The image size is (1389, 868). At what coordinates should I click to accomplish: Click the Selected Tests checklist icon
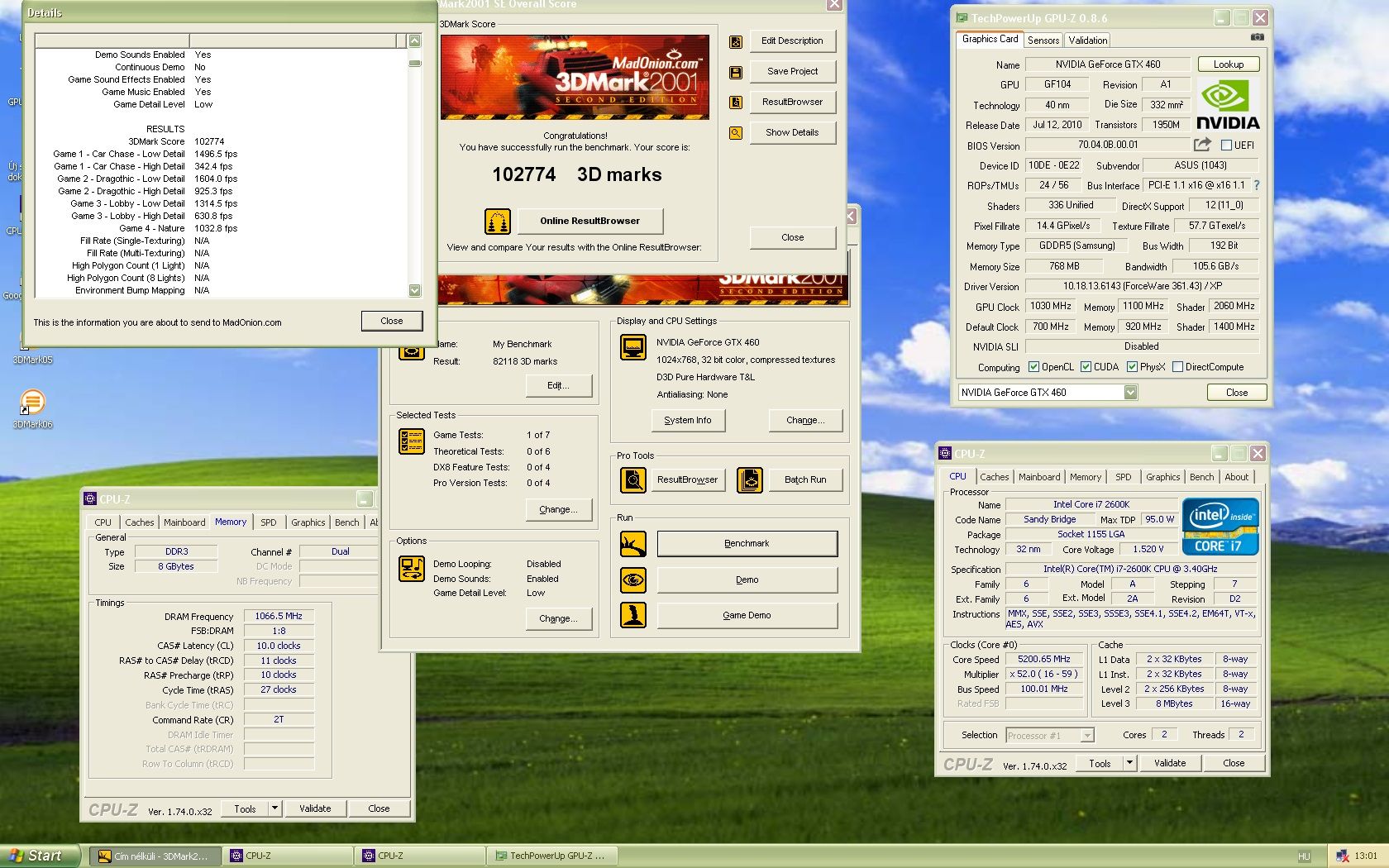pyautogui.click(x=411, y=441)
